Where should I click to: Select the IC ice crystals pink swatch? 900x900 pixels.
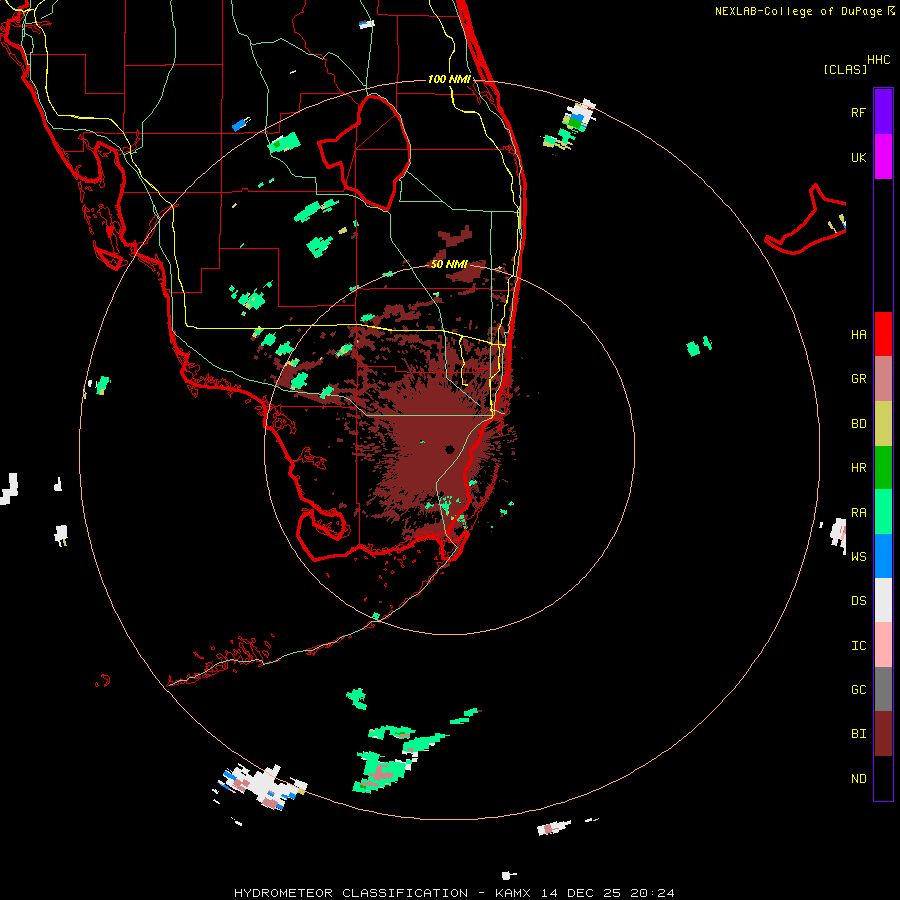click(883, 645)
